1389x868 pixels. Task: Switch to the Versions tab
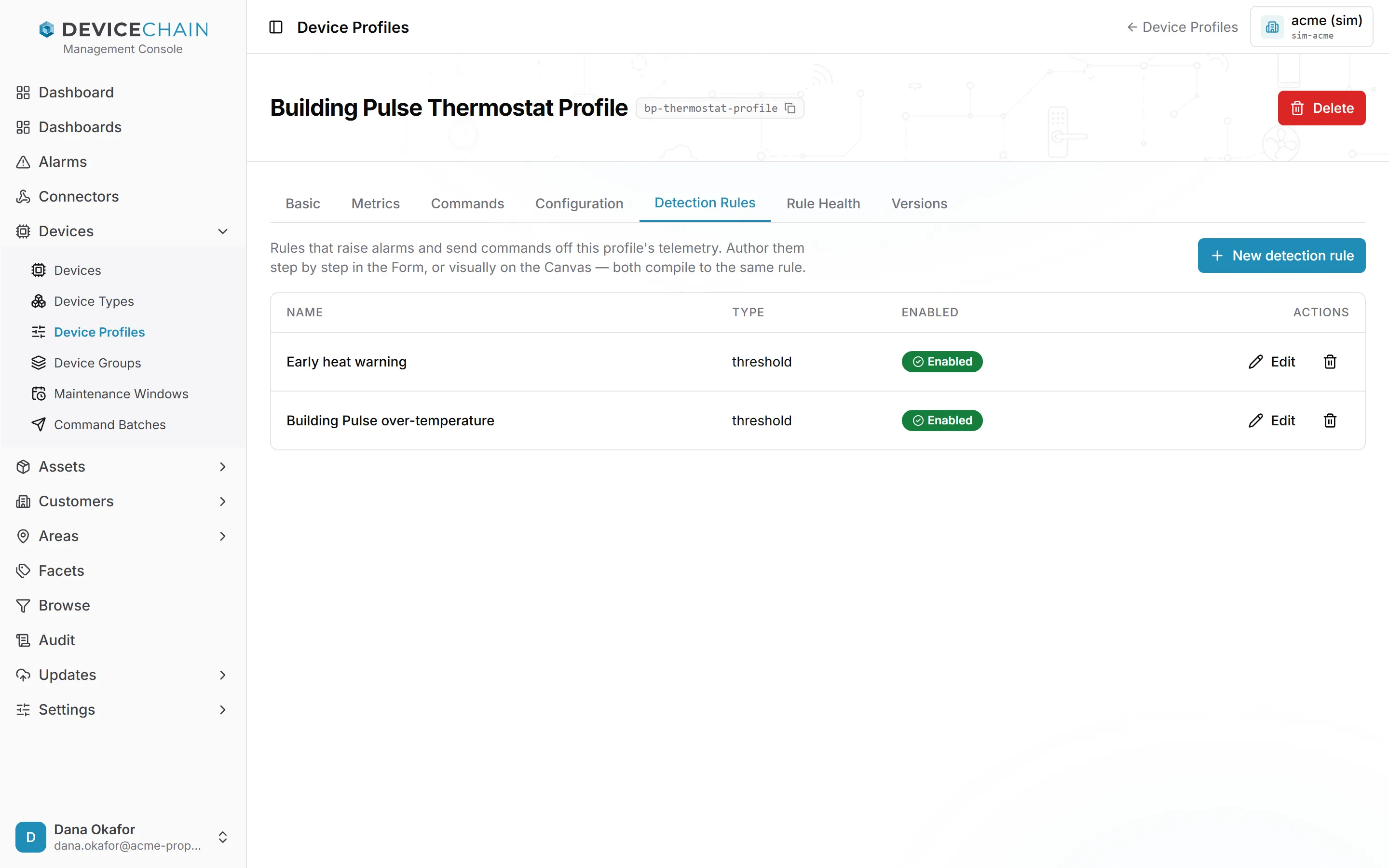[x=919, y=203]
